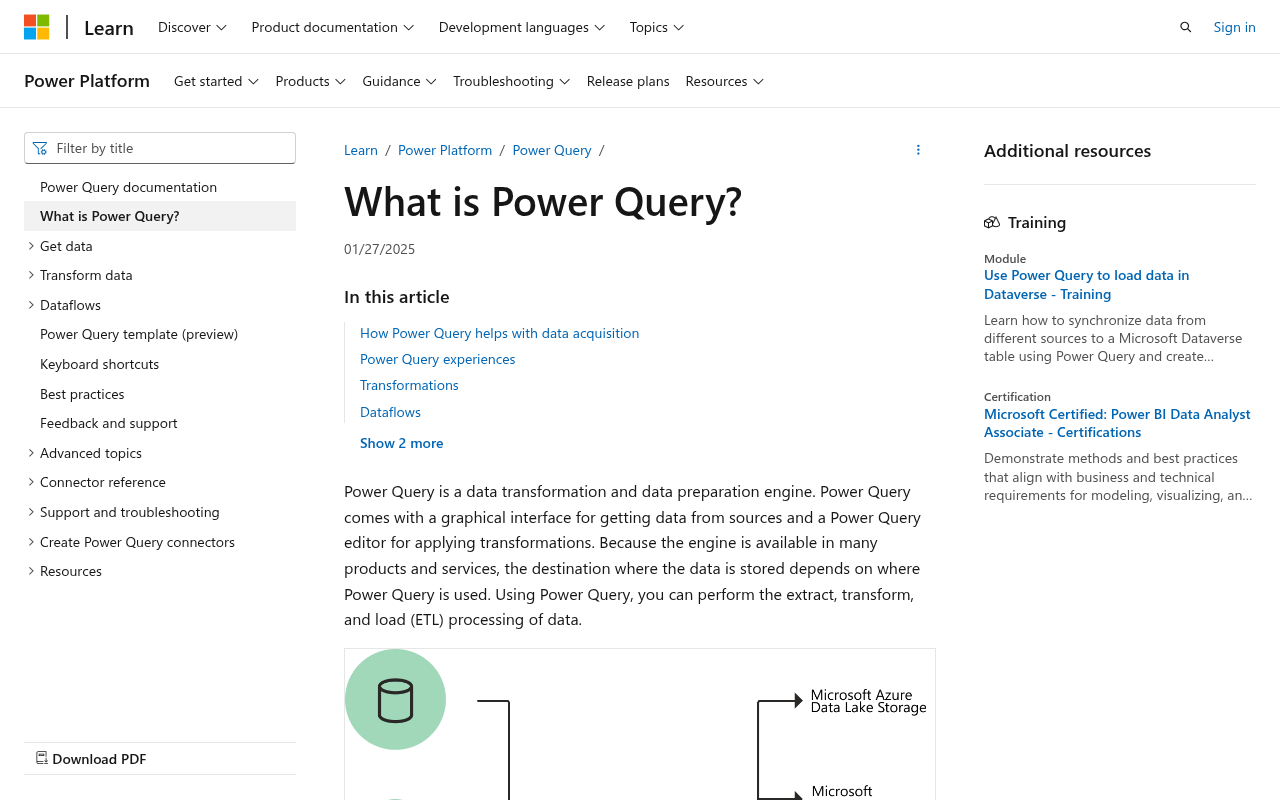Click the Sign in link
Image resolution: width=1280 pixels, height=800 pixels.
[1234, 26]
